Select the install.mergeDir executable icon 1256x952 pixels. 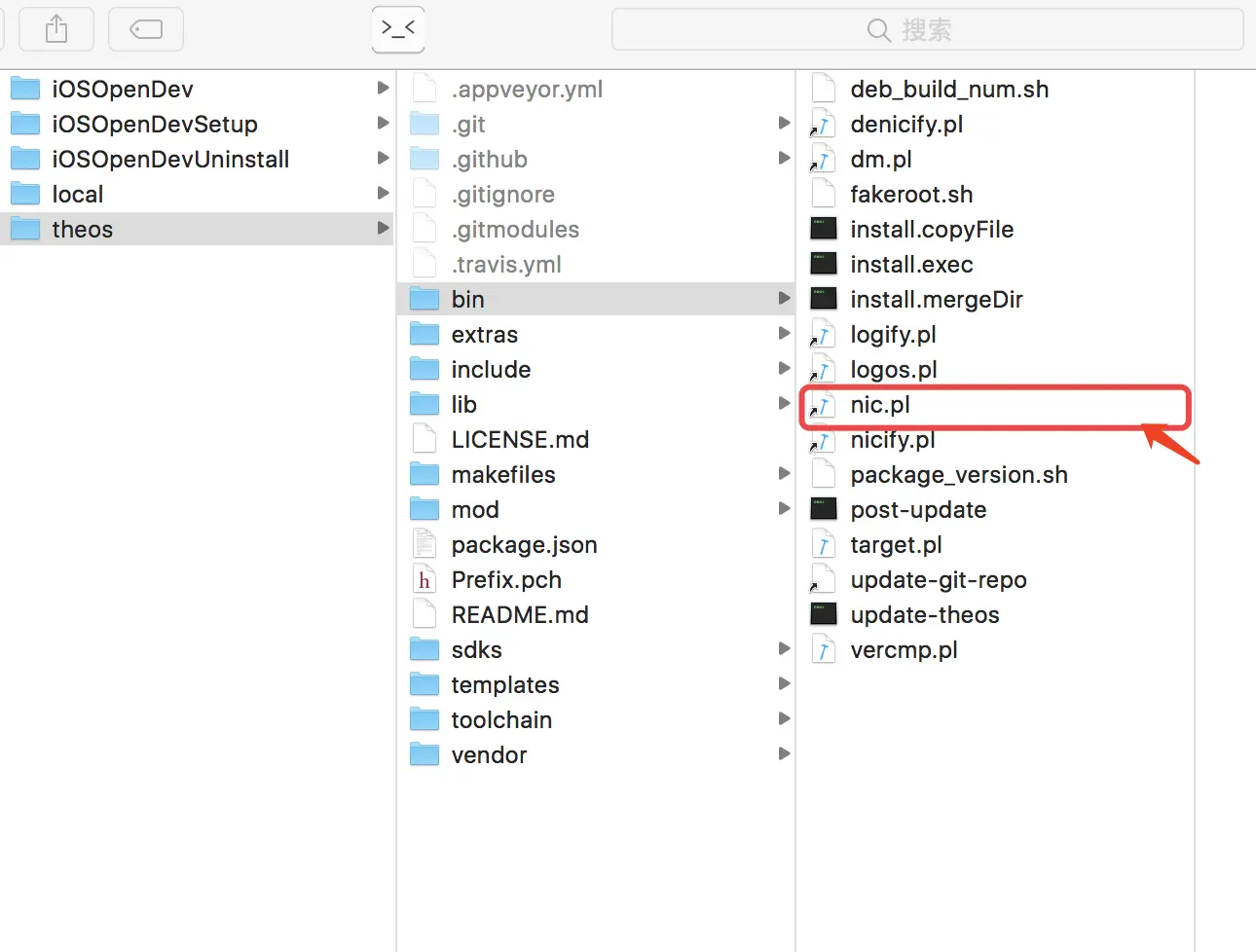coord(824,299)
